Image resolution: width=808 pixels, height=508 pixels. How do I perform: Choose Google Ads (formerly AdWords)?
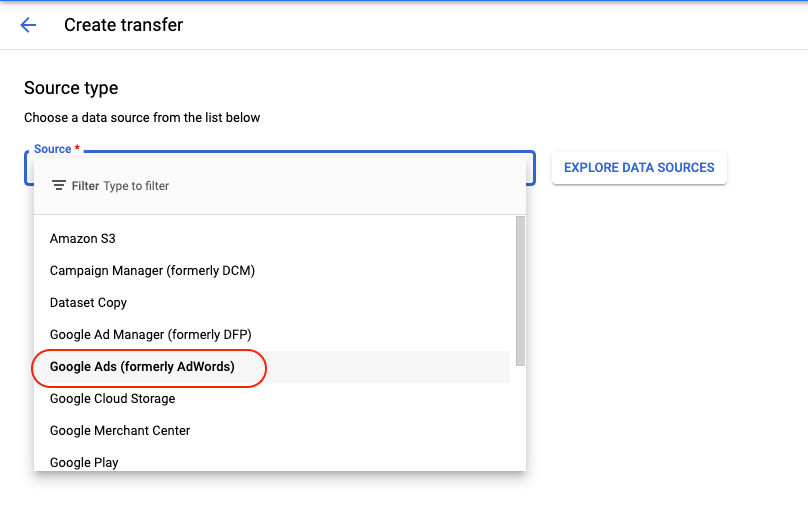point(272,366)
